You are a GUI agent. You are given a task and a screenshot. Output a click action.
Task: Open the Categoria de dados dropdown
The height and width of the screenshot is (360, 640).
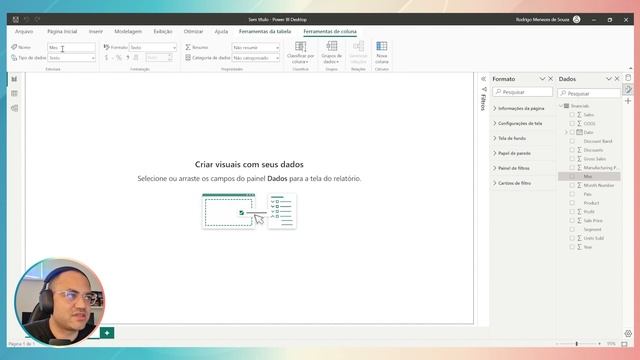click(x=256, y=58)
